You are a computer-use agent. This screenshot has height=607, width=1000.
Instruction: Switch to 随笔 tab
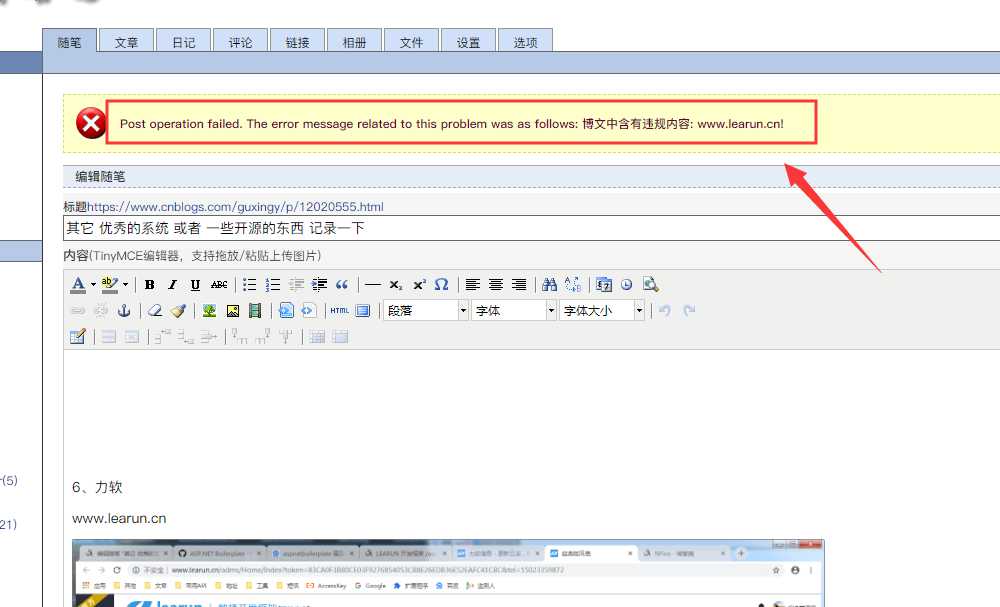click(x=70, y=42)
